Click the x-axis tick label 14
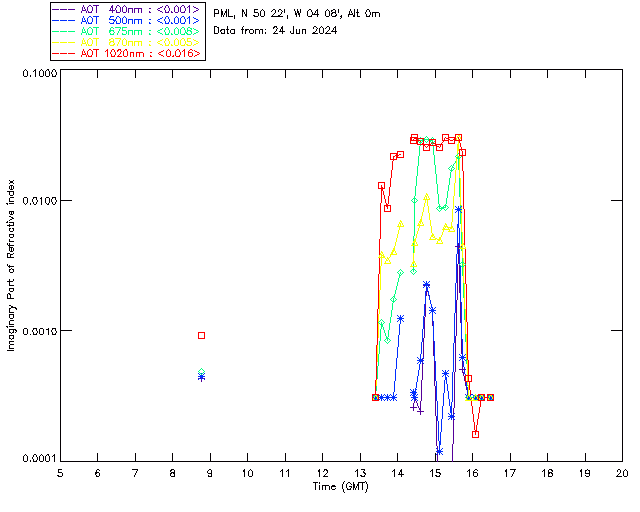The width and height of the screenshot is (640, 512). [398, 473]
